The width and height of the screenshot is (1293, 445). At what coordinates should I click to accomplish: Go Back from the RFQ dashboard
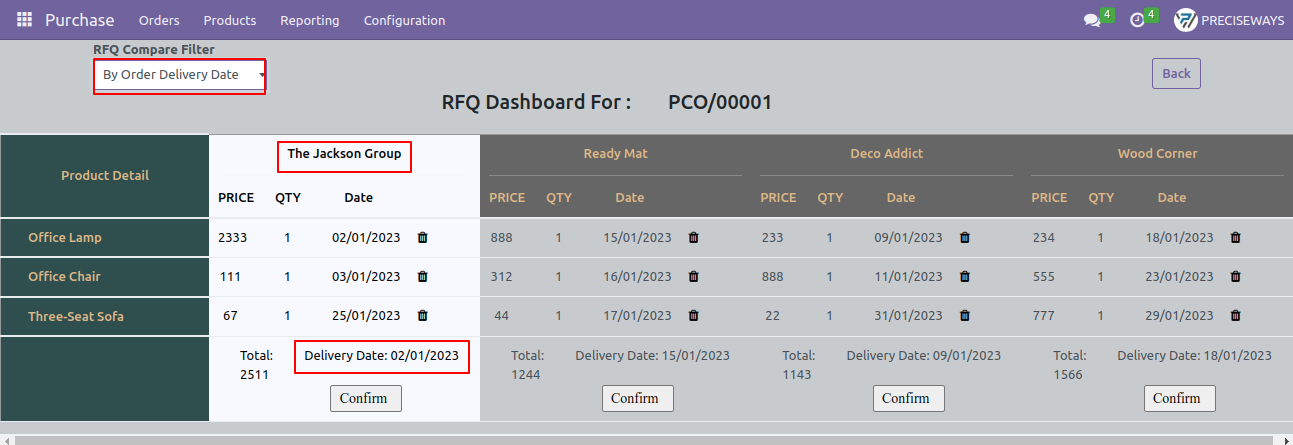[x=1177, y=73]
